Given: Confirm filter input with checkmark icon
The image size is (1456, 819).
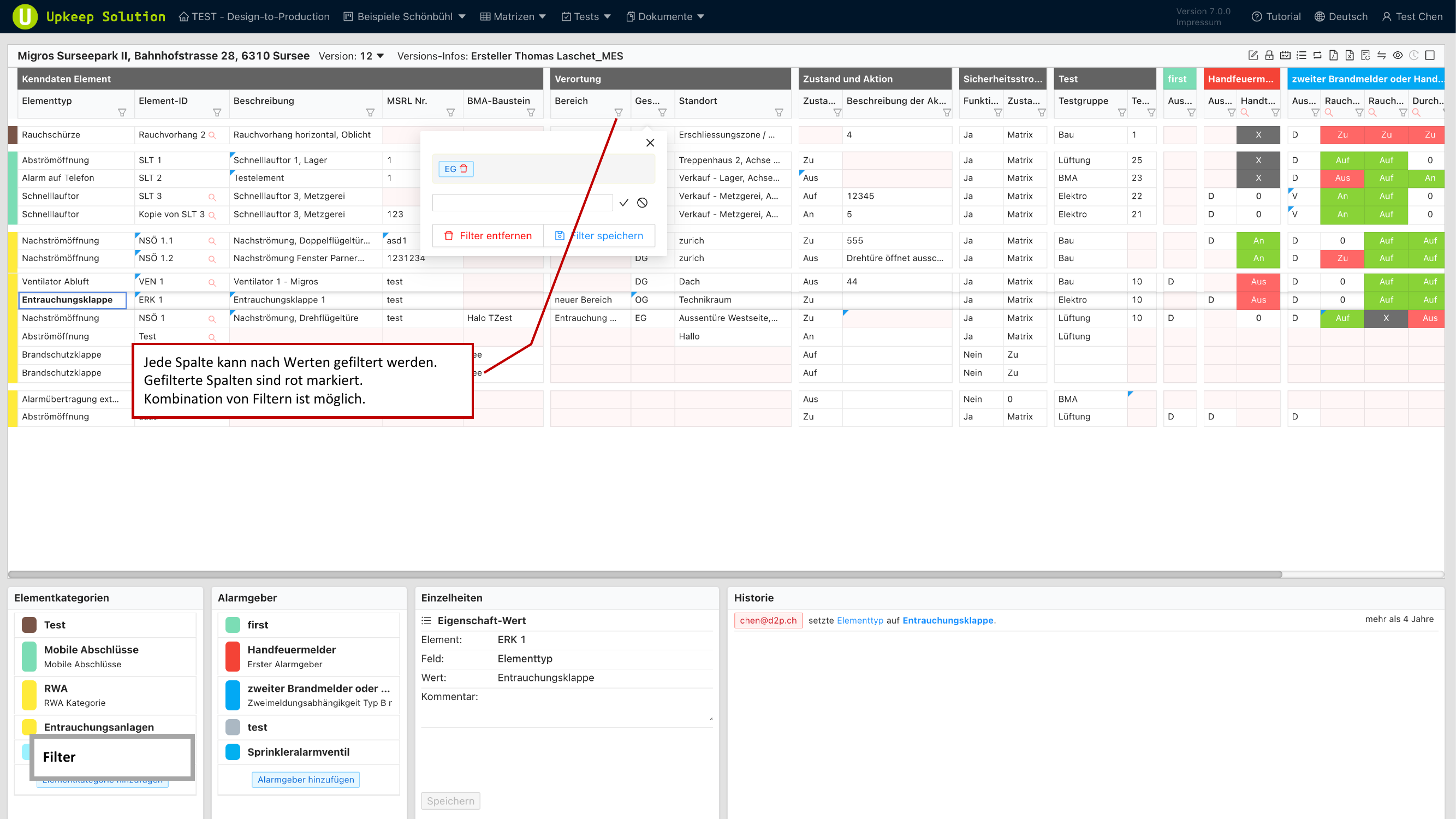Looking at the screenshot, I should [623, 203].
